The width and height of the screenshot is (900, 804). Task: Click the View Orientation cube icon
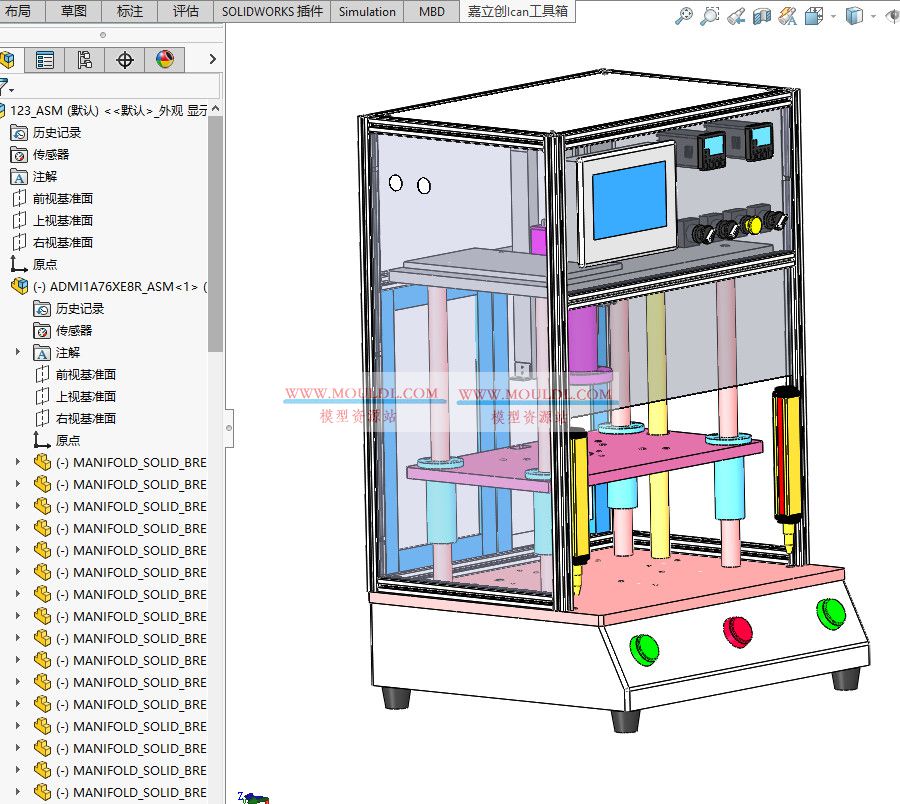tap(813, 17)
